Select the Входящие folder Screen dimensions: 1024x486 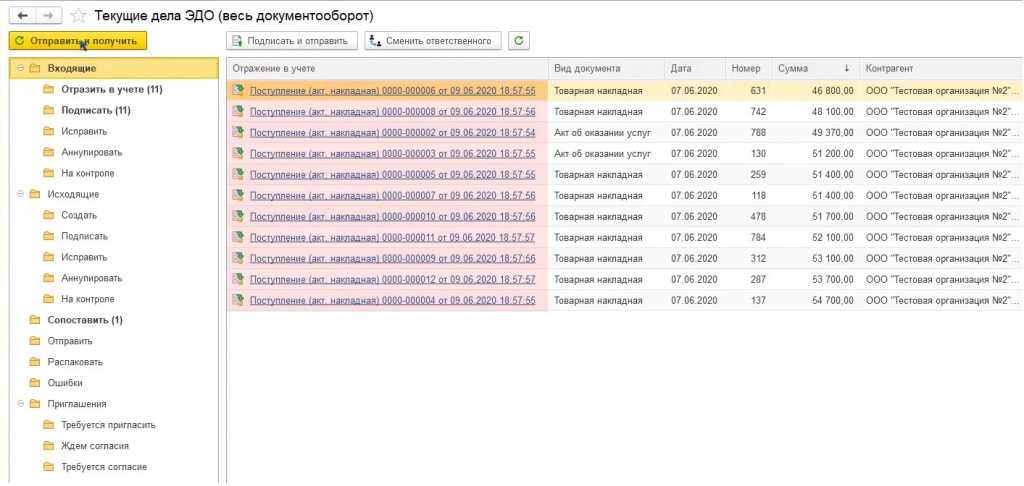(72, 68)
